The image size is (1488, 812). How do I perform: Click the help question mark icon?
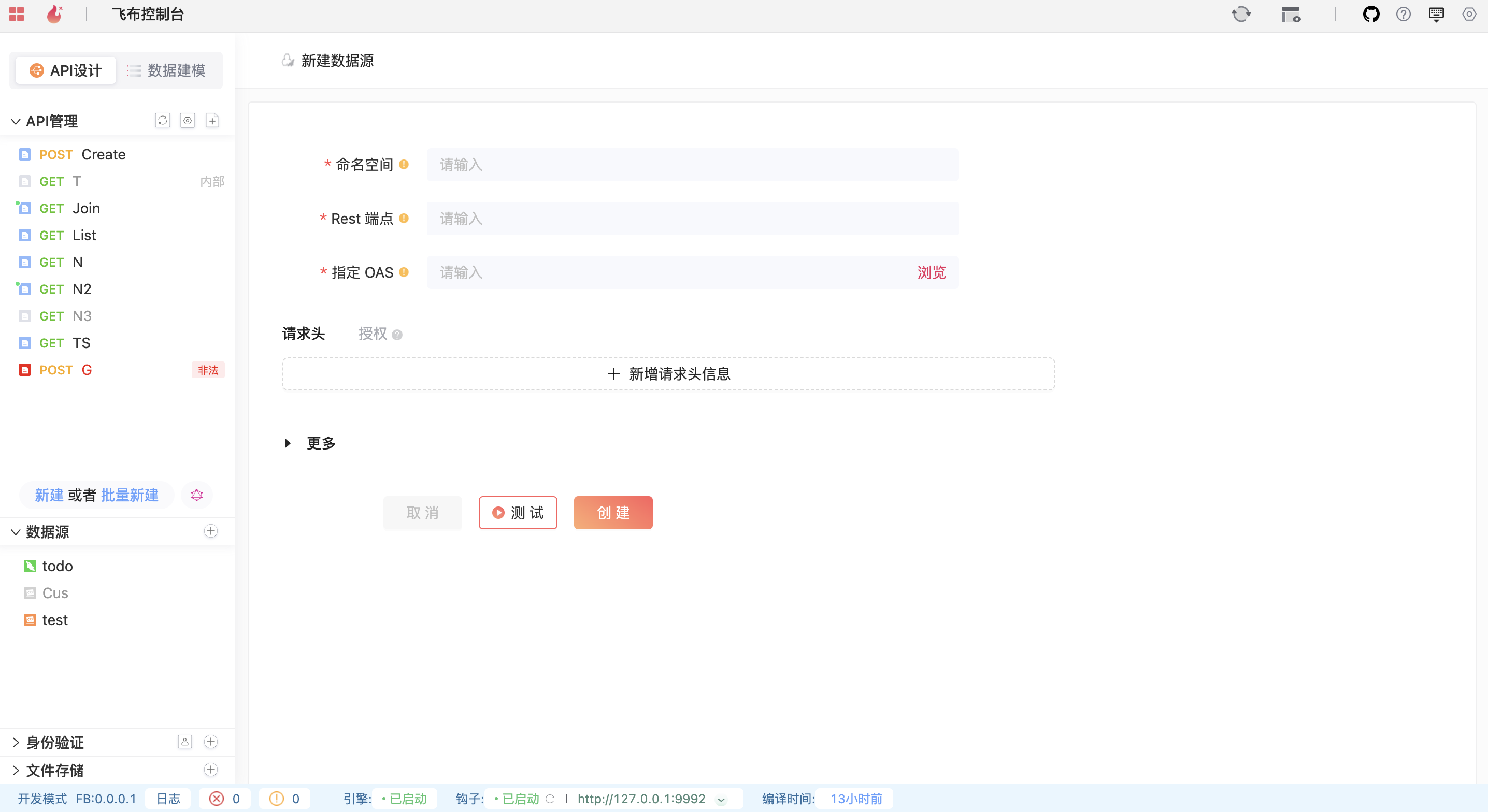pyautogui.click(x=1403, y=14)
